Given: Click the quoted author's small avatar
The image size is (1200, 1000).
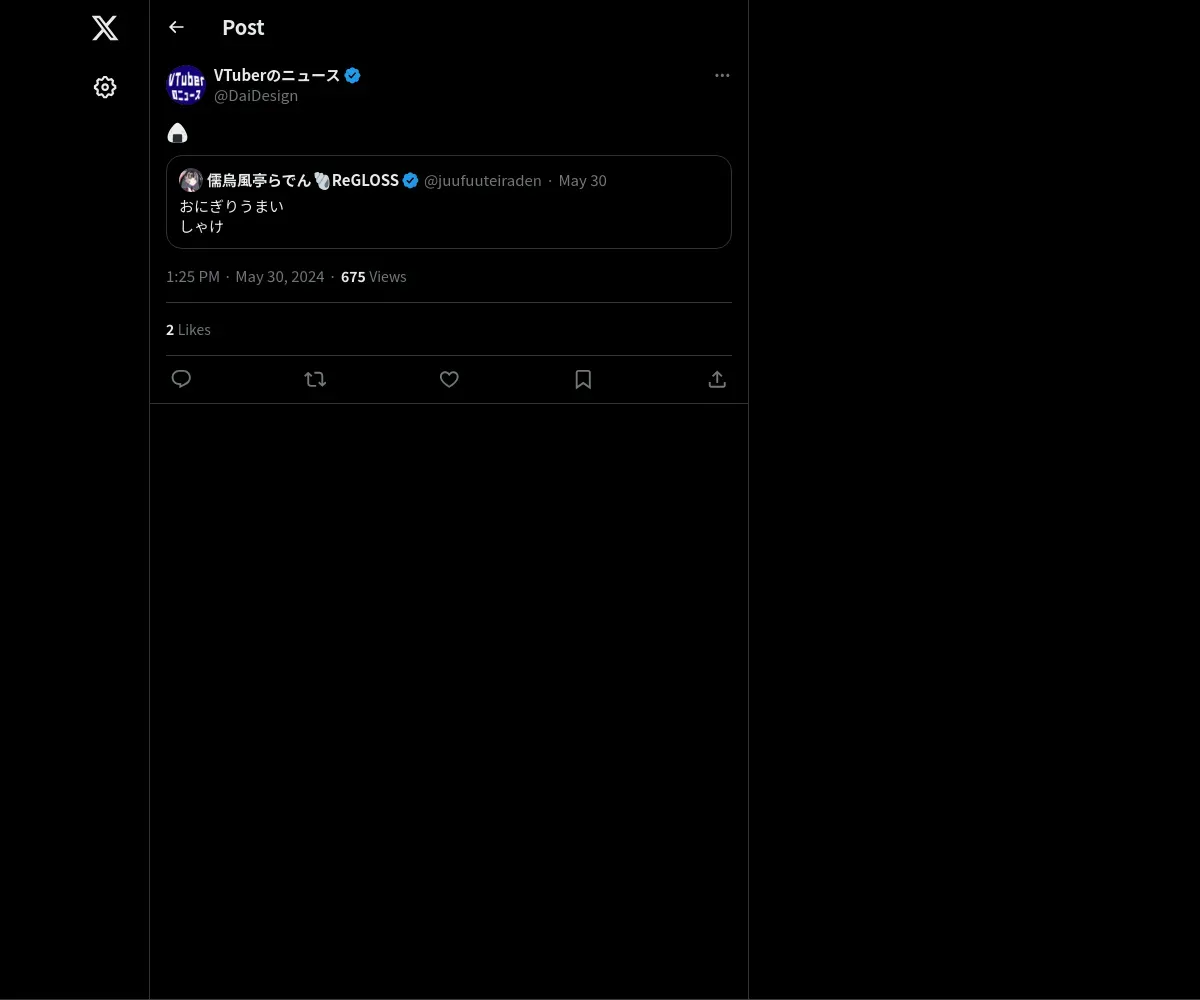Looking at the screenshot, I should pos(191,180).
